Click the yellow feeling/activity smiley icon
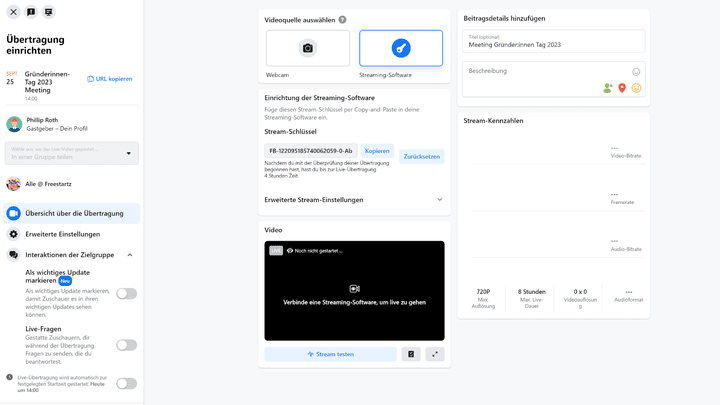Screen dimensions: 720x405 pyautogui.click(x=636, y=88)
